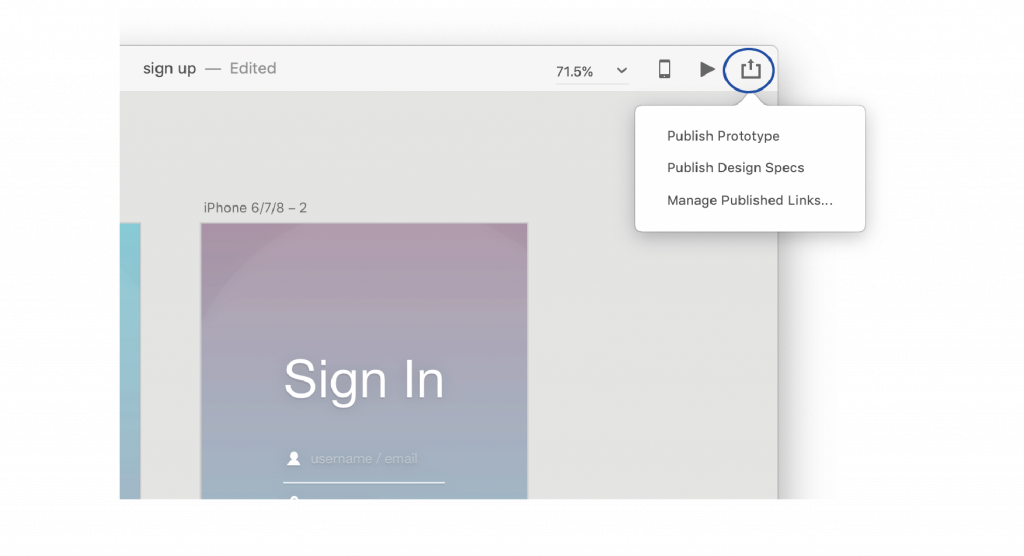This screenshot has height=556, width=1024.
Task: Select Publish Design Specs menu item
Action: click(x=735, y=168)
